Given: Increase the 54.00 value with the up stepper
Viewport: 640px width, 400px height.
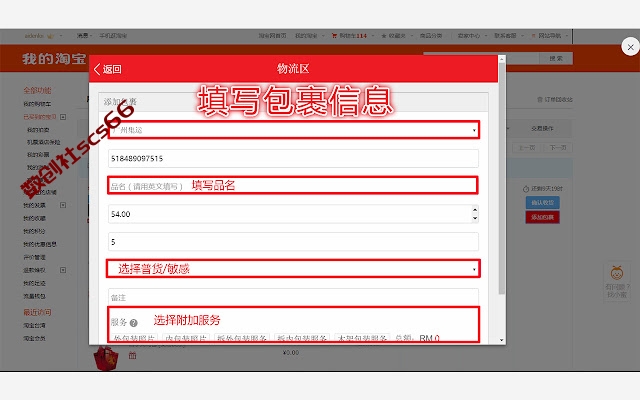Looking at the screenshot, I should [475, 210].
